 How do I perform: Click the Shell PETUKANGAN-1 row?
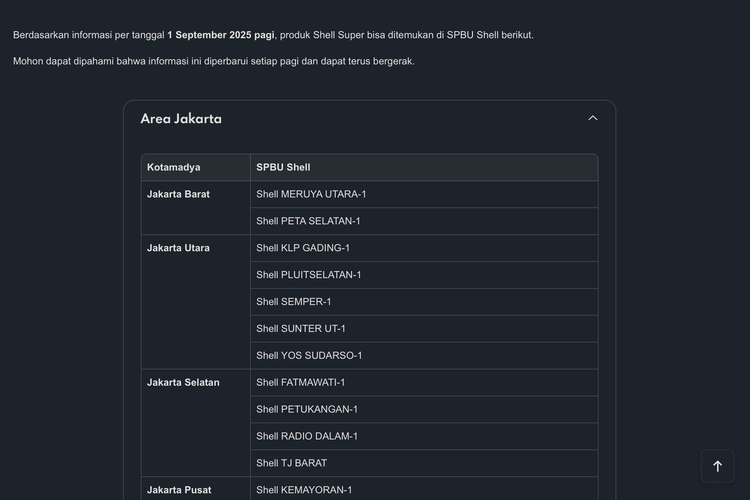coord(306,410)
